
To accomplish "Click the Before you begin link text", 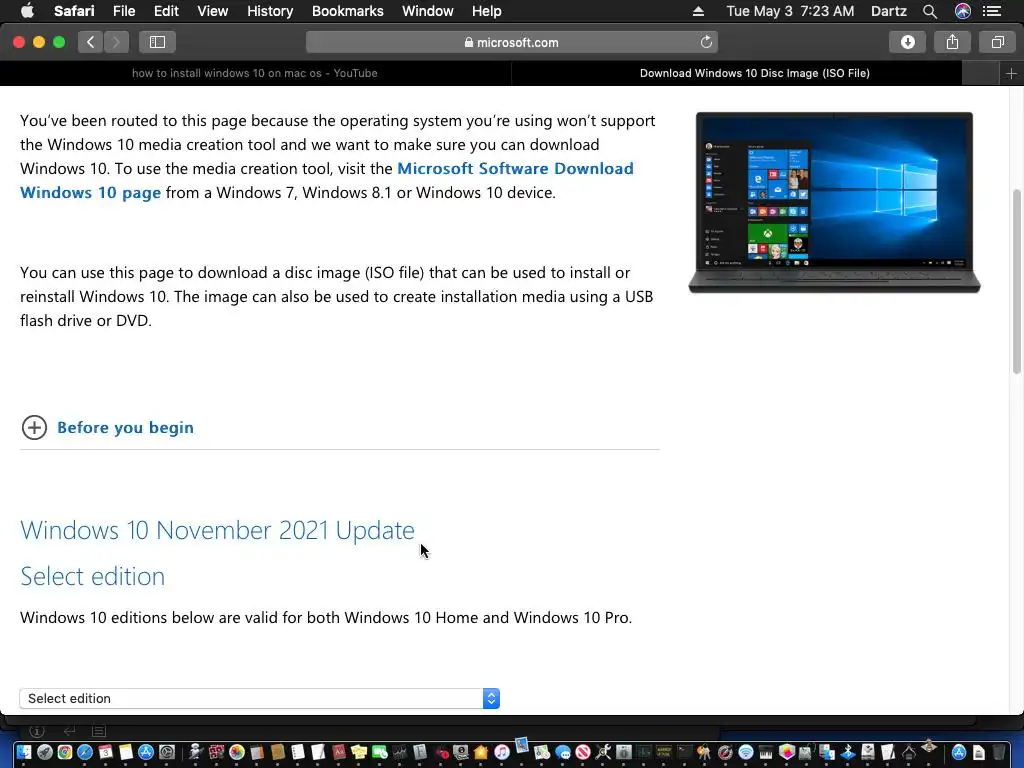I will (125, 427).
